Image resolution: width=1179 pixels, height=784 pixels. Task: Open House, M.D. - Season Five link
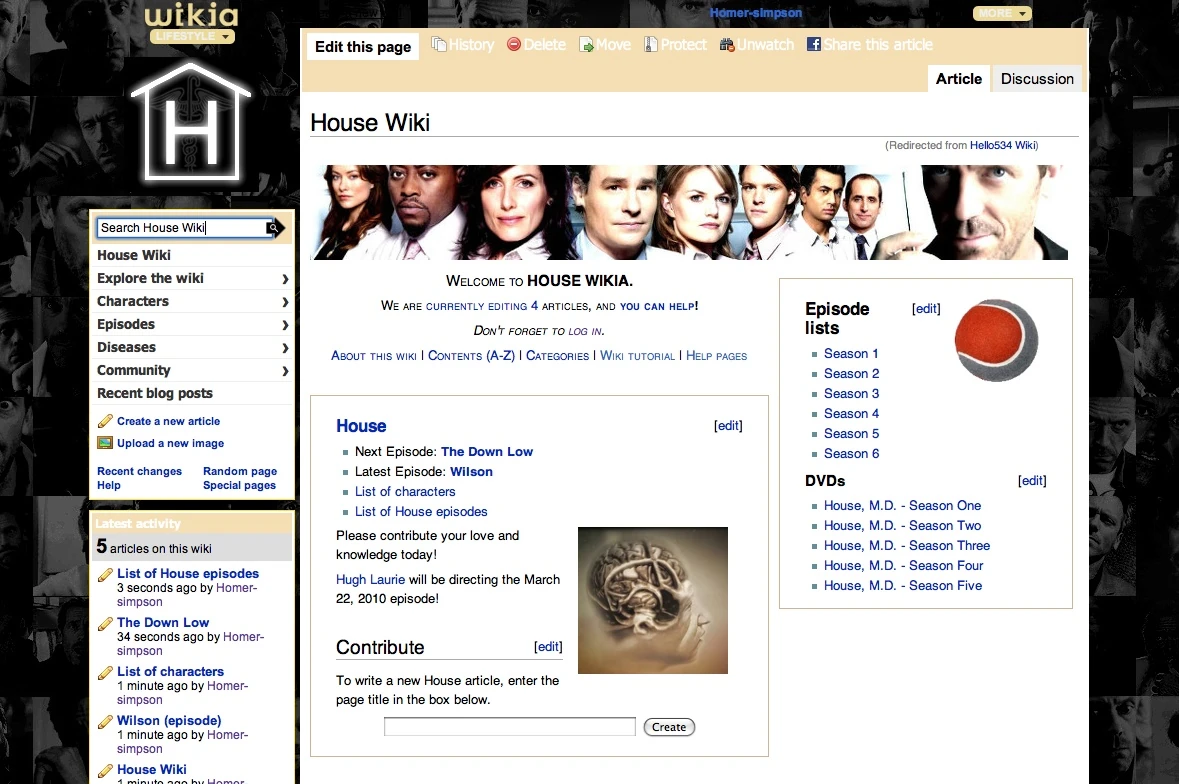click(x=903, y=586)
